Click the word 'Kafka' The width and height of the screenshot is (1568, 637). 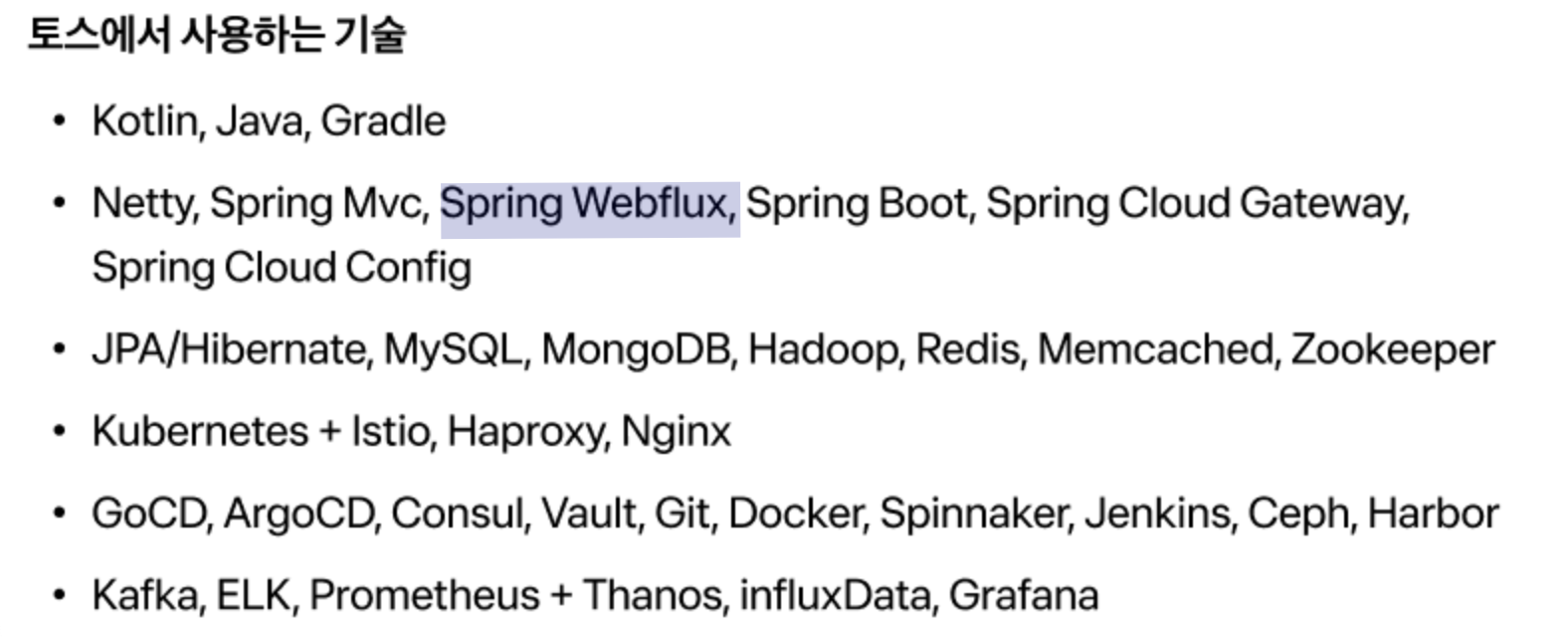[147, 595]
